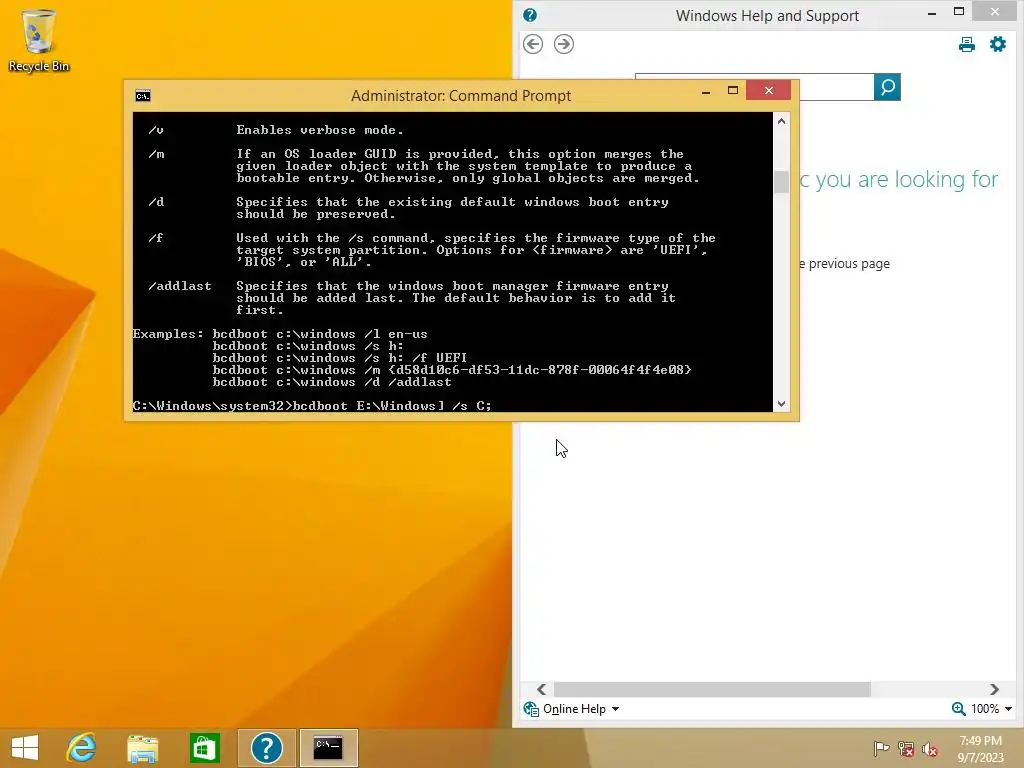Open Help and Support settings gear
This screenshot has height=768, width=1024.
998,44
